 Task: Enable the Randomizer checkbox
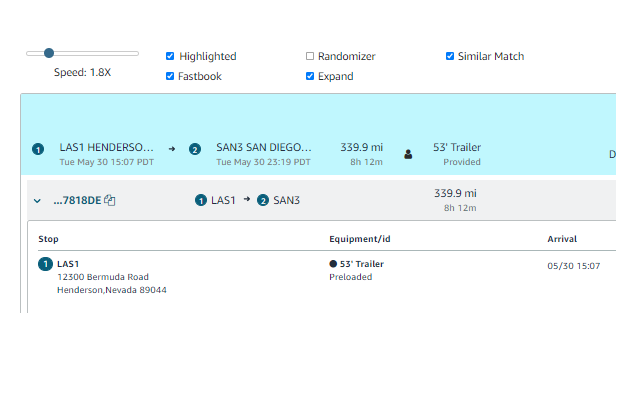[310, 56]
